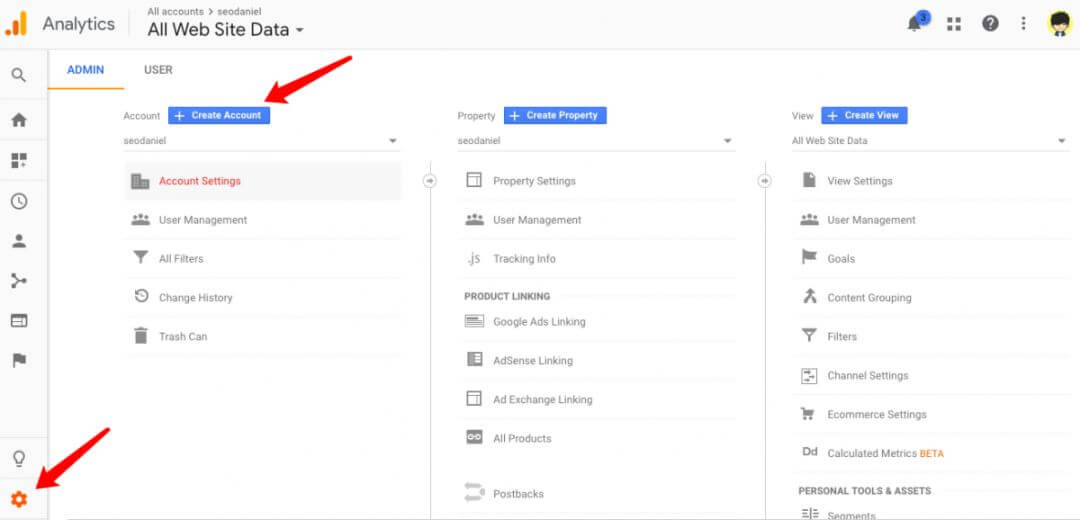This screenshot has height=520, width=1080.
Task: Go to Home in the sidebar
Action: point(19,120)
